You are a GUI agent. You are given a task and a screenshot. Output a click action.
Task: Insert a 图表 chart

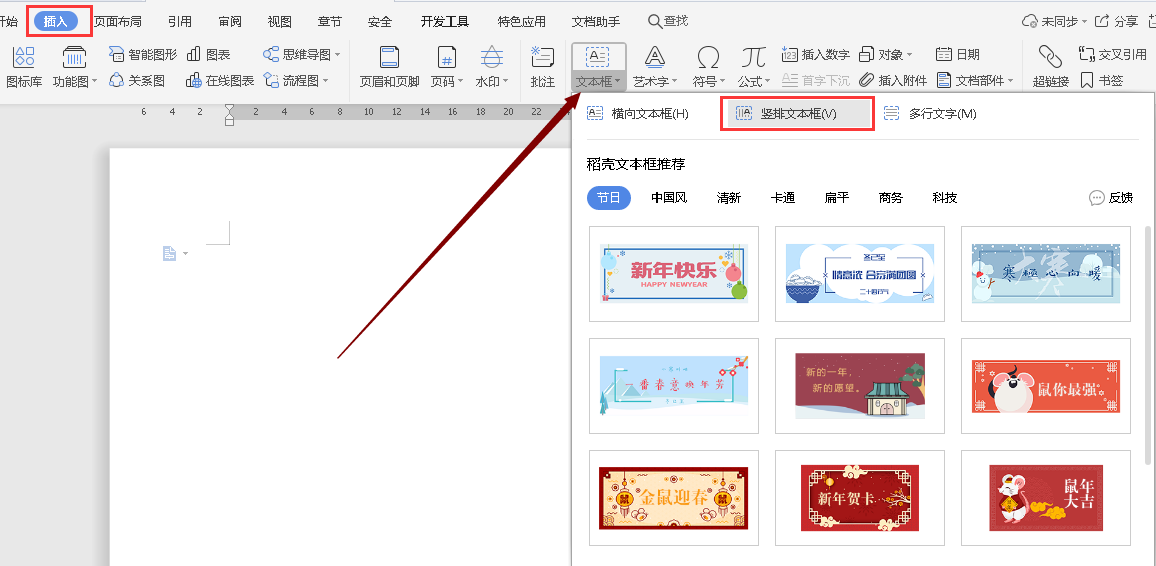click(209, 55)
